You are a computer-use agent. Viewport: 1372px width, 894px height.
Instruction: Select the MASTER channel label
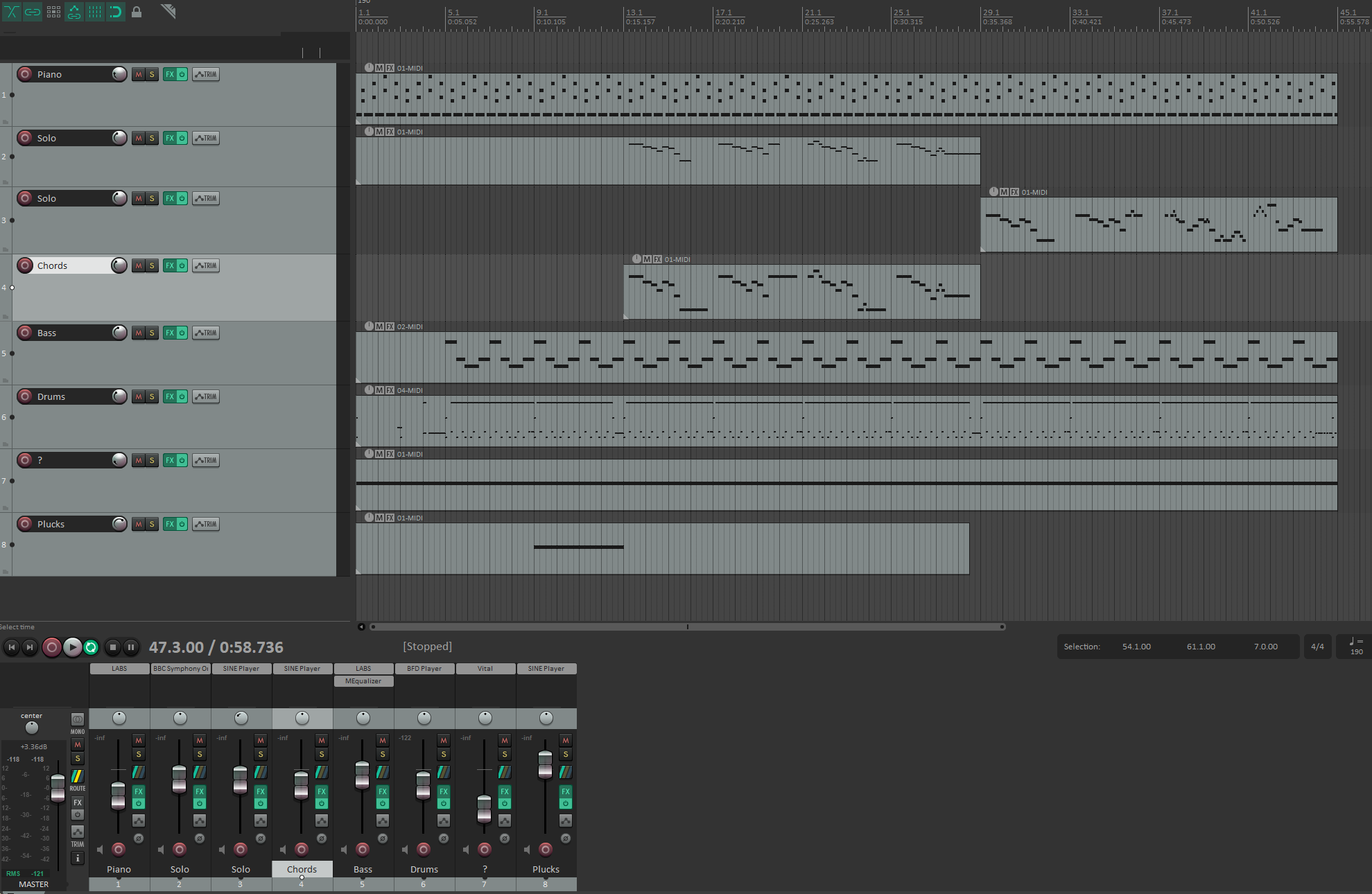34,884
